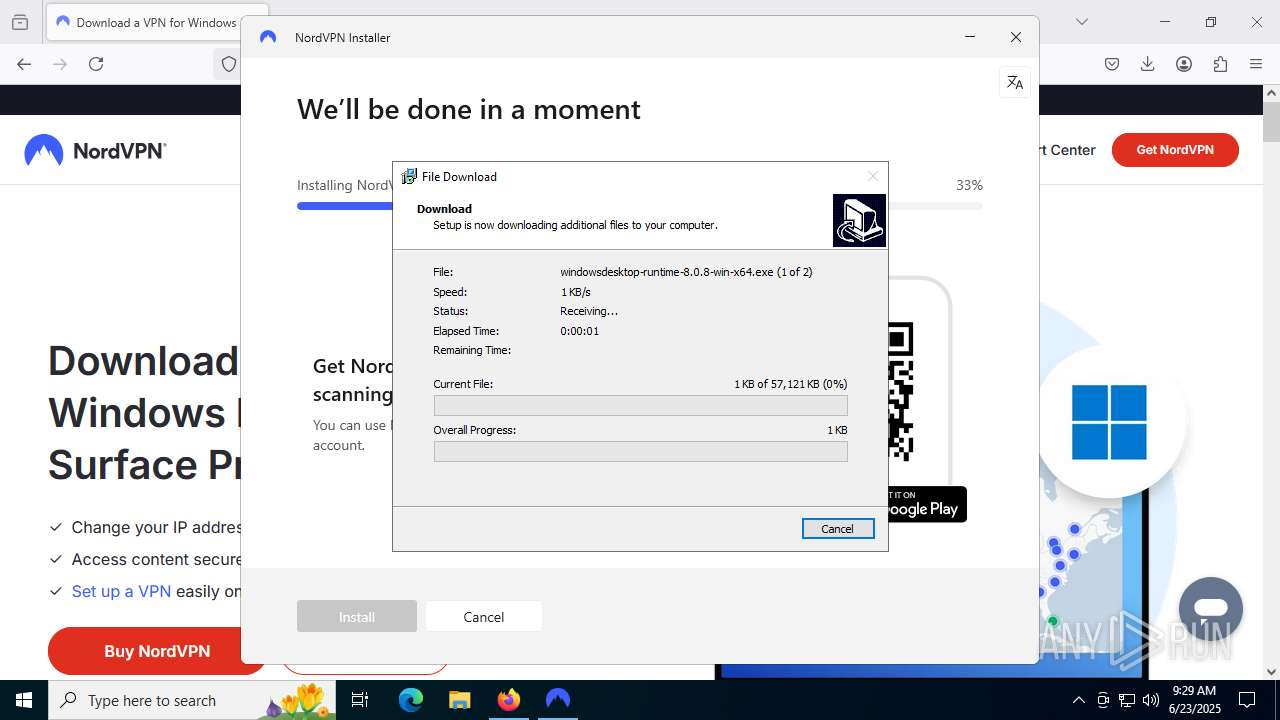
Task: Click the NordVPN installer progress bar
Action: coord(640,206)
